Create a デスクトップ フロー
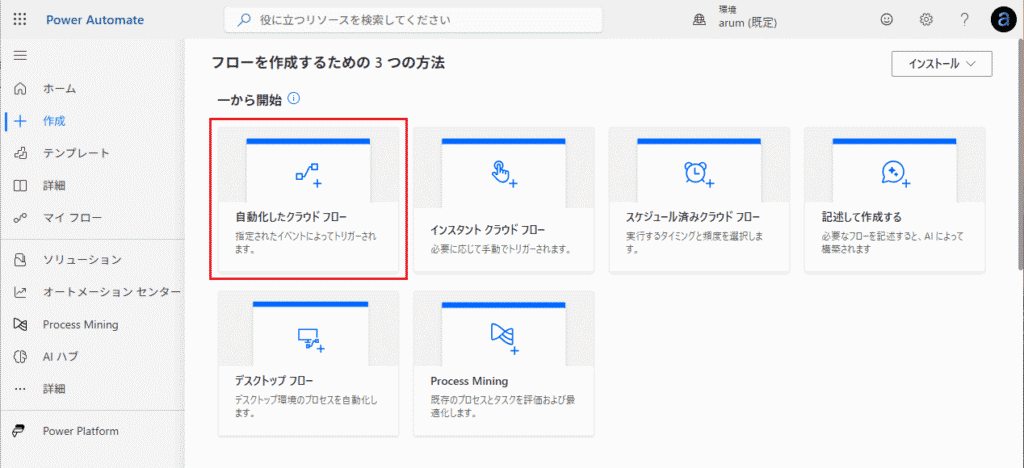 [308, 364]
